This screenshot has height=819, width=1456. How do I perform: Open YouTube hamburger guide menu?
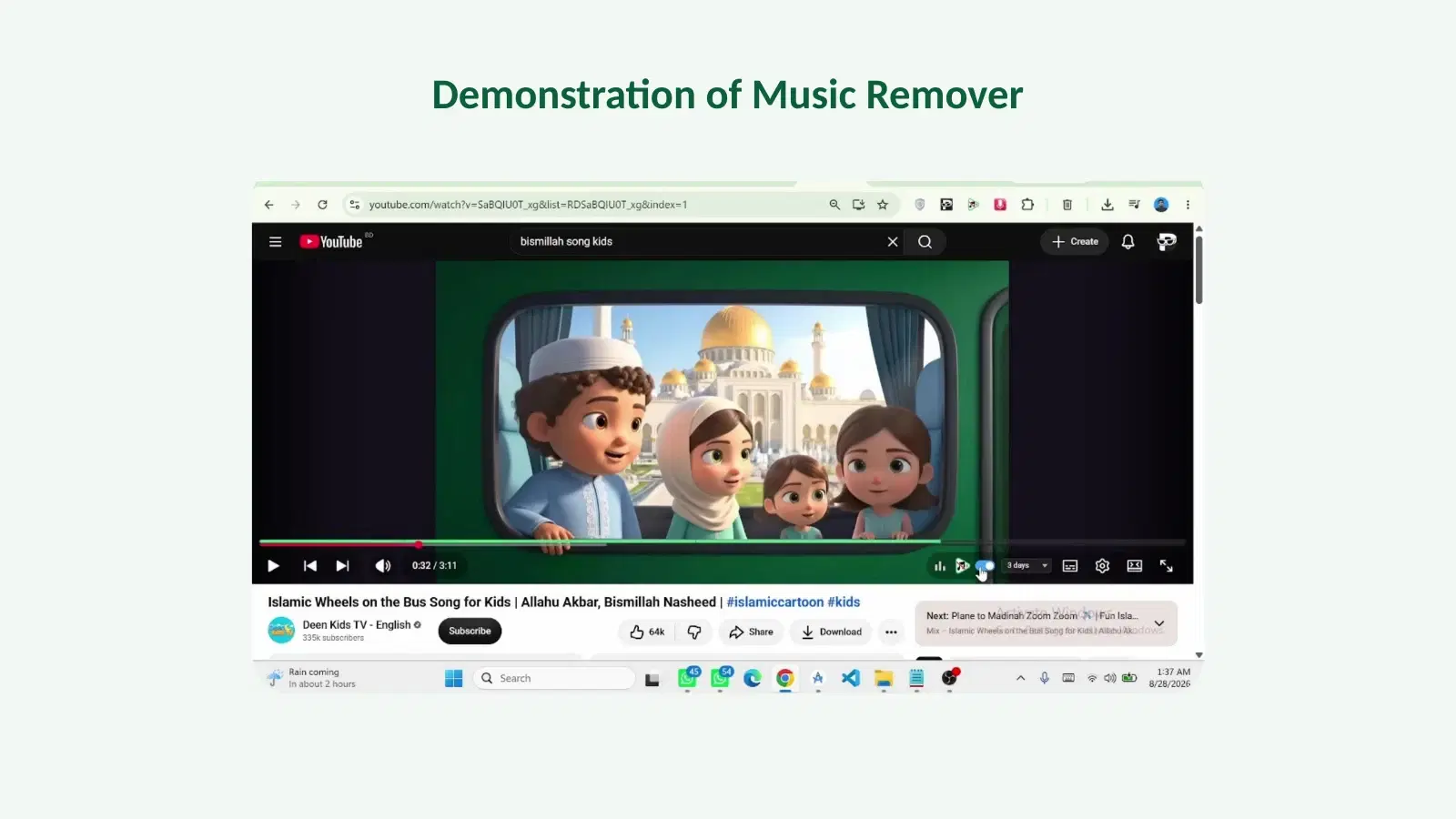point(276,242)
